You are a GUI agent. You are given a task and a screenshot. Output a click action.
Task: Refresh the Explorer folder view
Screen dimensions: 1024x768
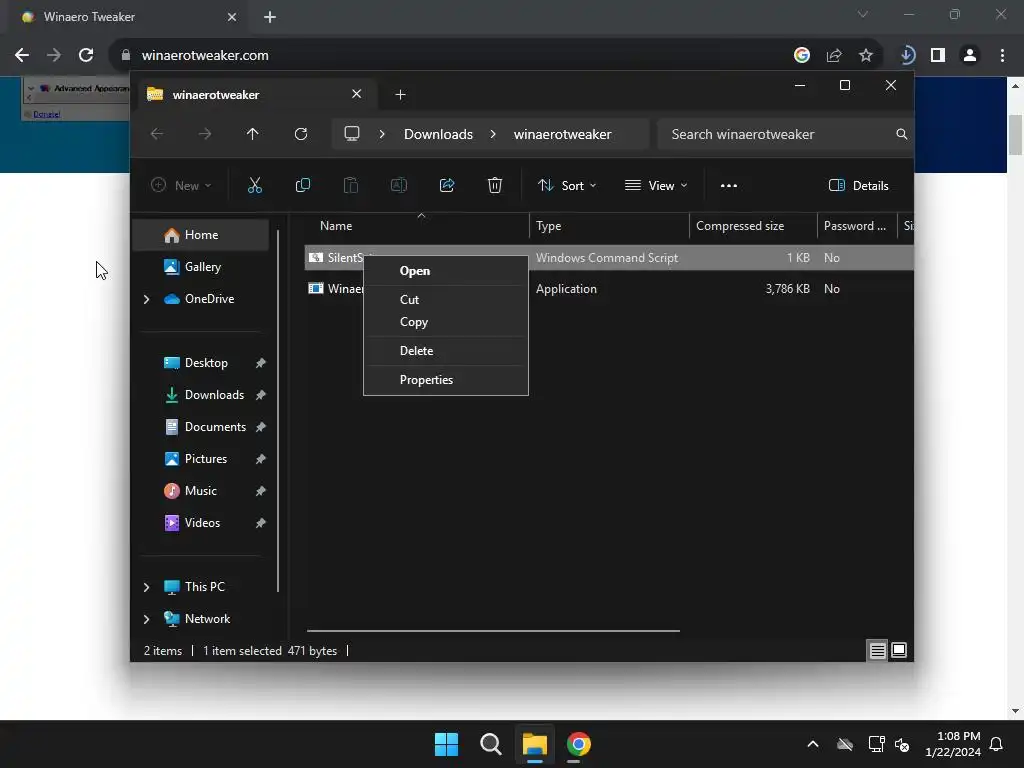(x=300, y=134)
